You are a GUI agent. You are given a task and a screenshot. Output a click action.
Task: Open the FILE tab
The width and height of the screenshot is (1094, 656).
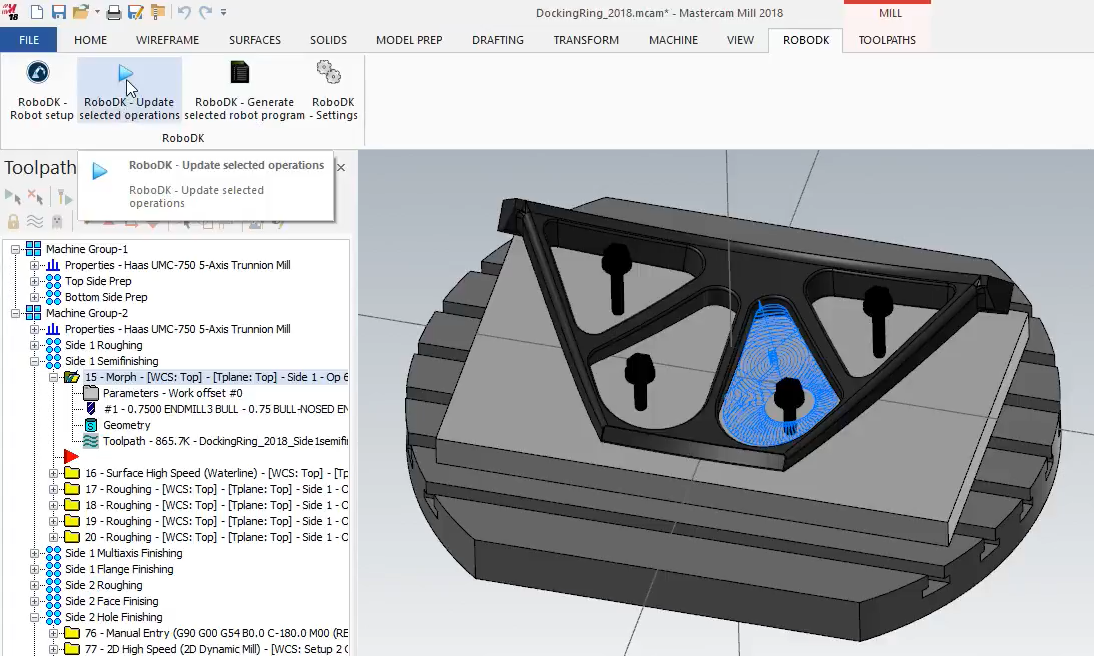coord(29,40)
